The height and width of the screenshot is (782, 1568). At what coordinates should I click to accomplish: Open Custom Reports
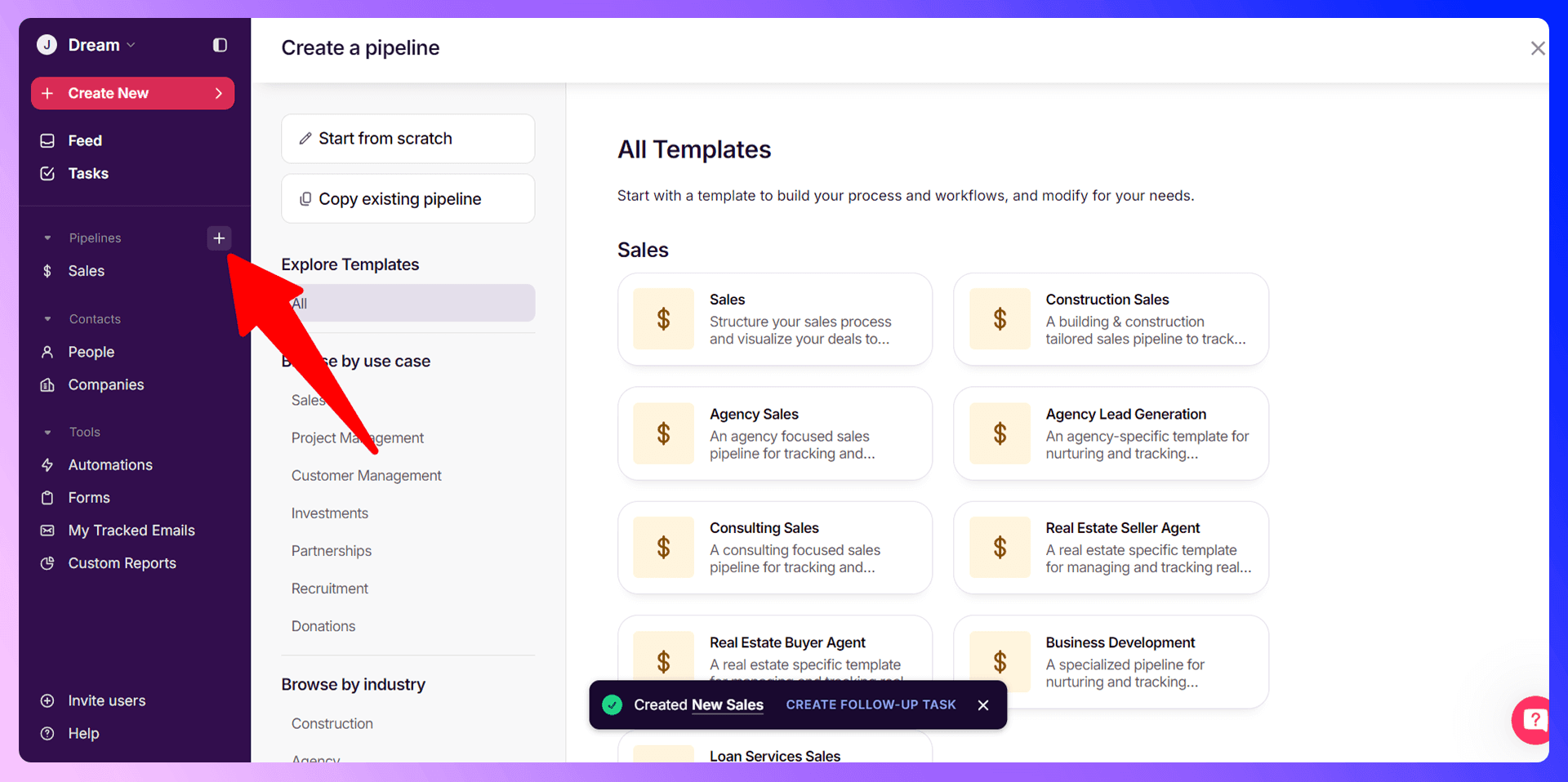click(x=122, y=562)
